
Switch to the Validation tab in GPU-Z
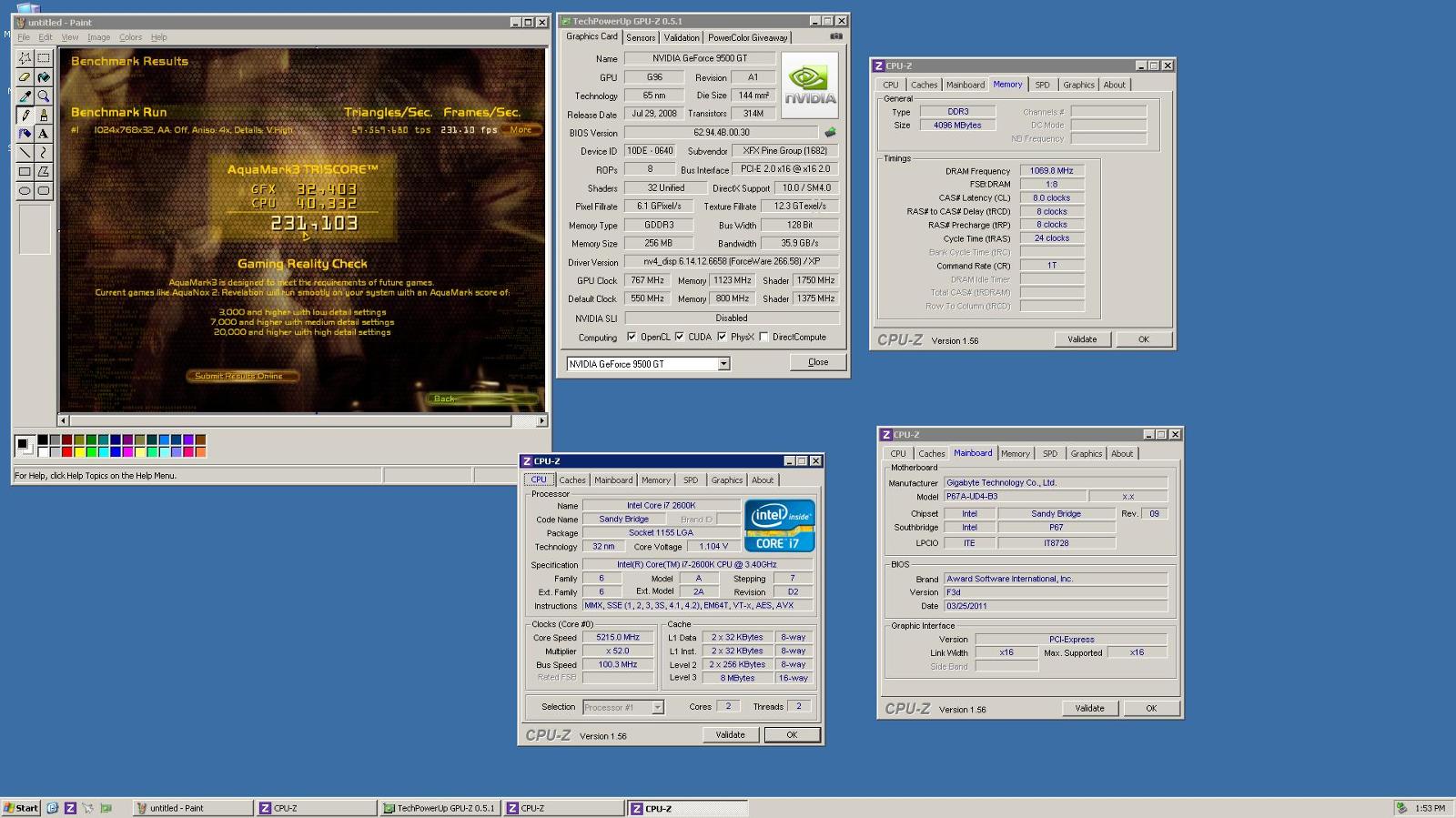pos(682,37)
